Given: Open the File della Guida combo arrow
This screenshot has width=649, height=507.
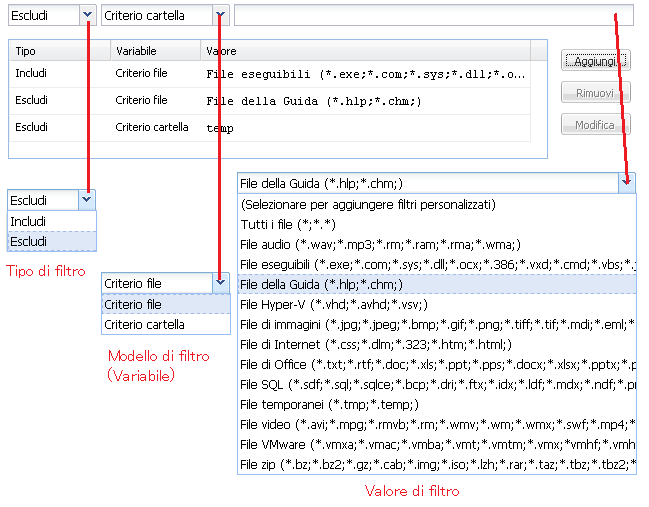Looking at the screenshot, I should tap(626, 183).
